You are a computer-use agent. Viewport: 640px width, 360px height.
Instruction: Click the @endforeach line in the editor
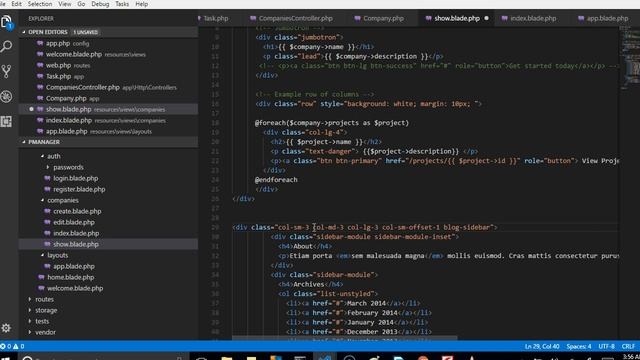[276, 180]
